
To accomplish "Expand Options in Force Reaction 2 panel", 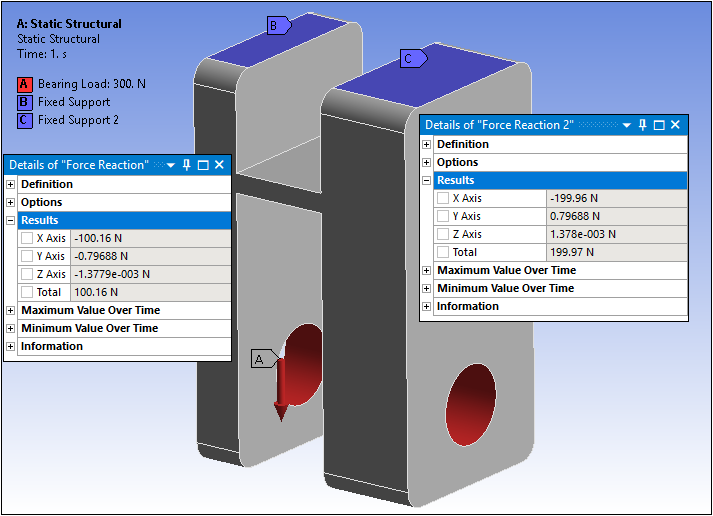I will pos(426,162).
